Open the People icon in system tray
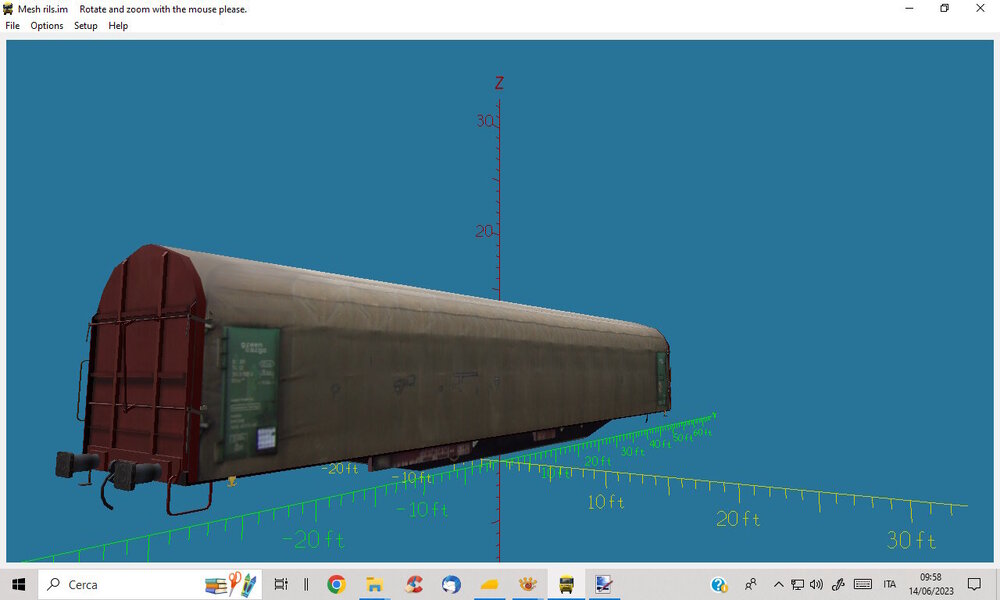 (751, 584)
